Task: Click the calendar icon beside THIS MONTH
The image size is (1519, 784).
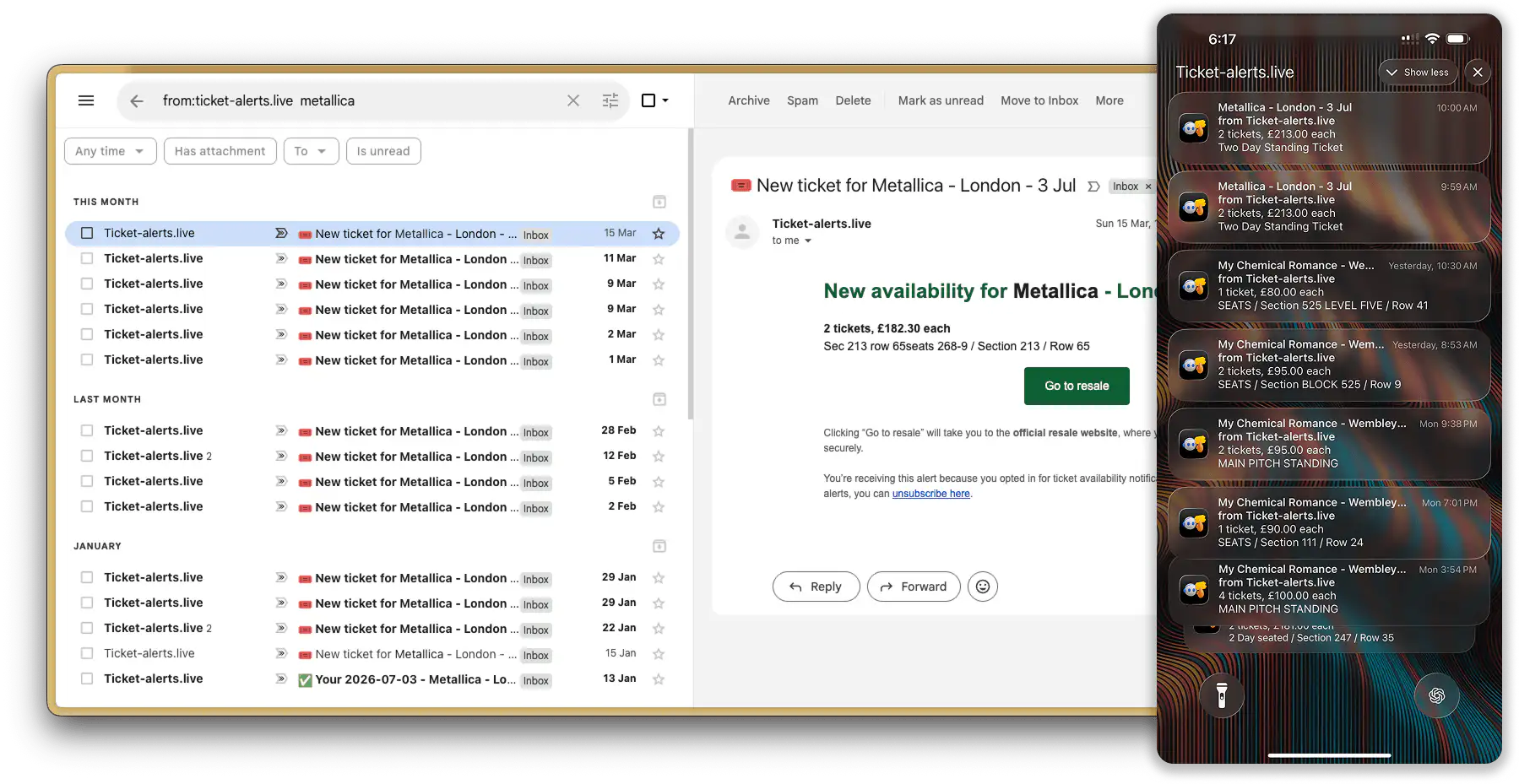Action: [x=659, y=202]
